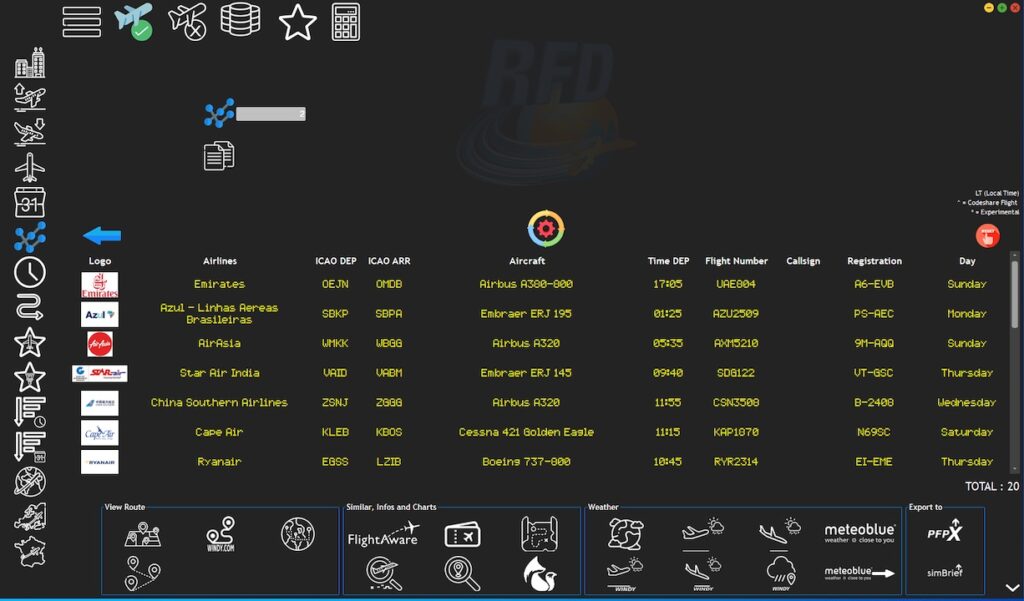Screen dimensions: 1024x601
Task: Click the white fox icon
Action: [x=539, y=574]
